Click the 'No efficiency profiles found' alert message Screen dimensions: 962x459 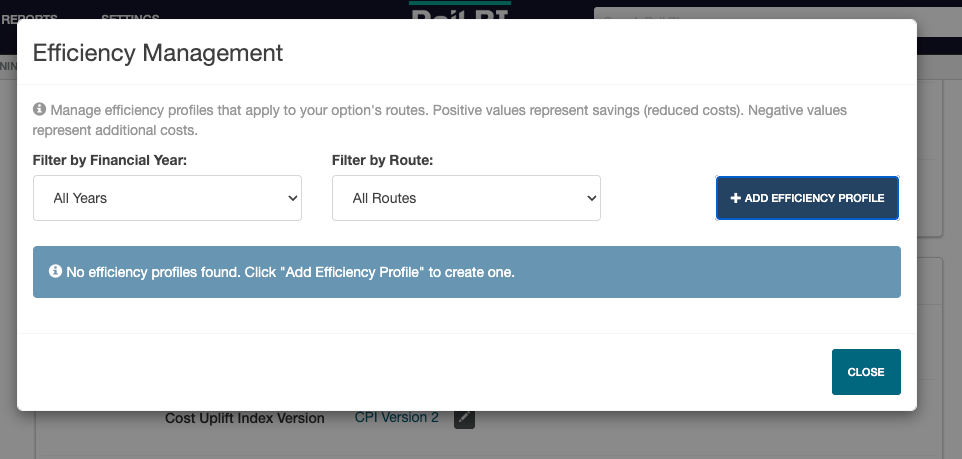[x=290, y=272]
